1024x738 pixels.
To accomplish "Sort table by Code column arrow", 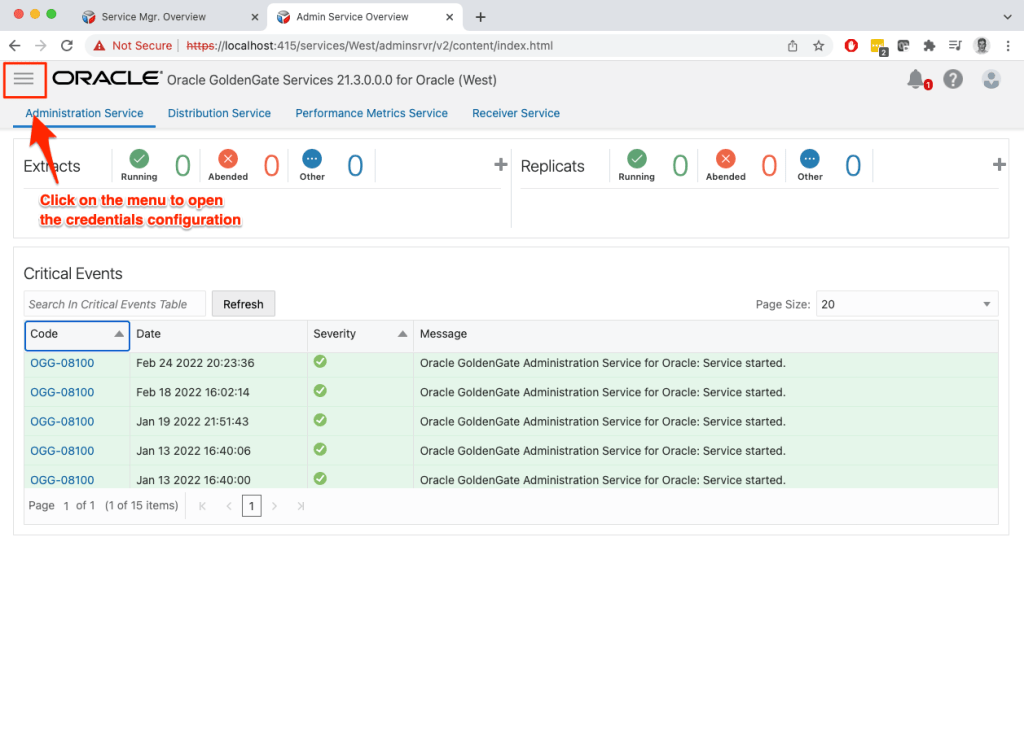I will click(x=119, y=334).
